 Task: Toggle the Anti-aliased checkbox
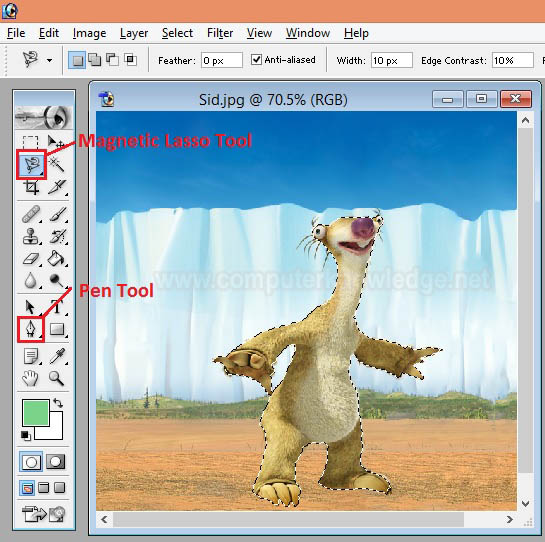click(x=256, y=59)
